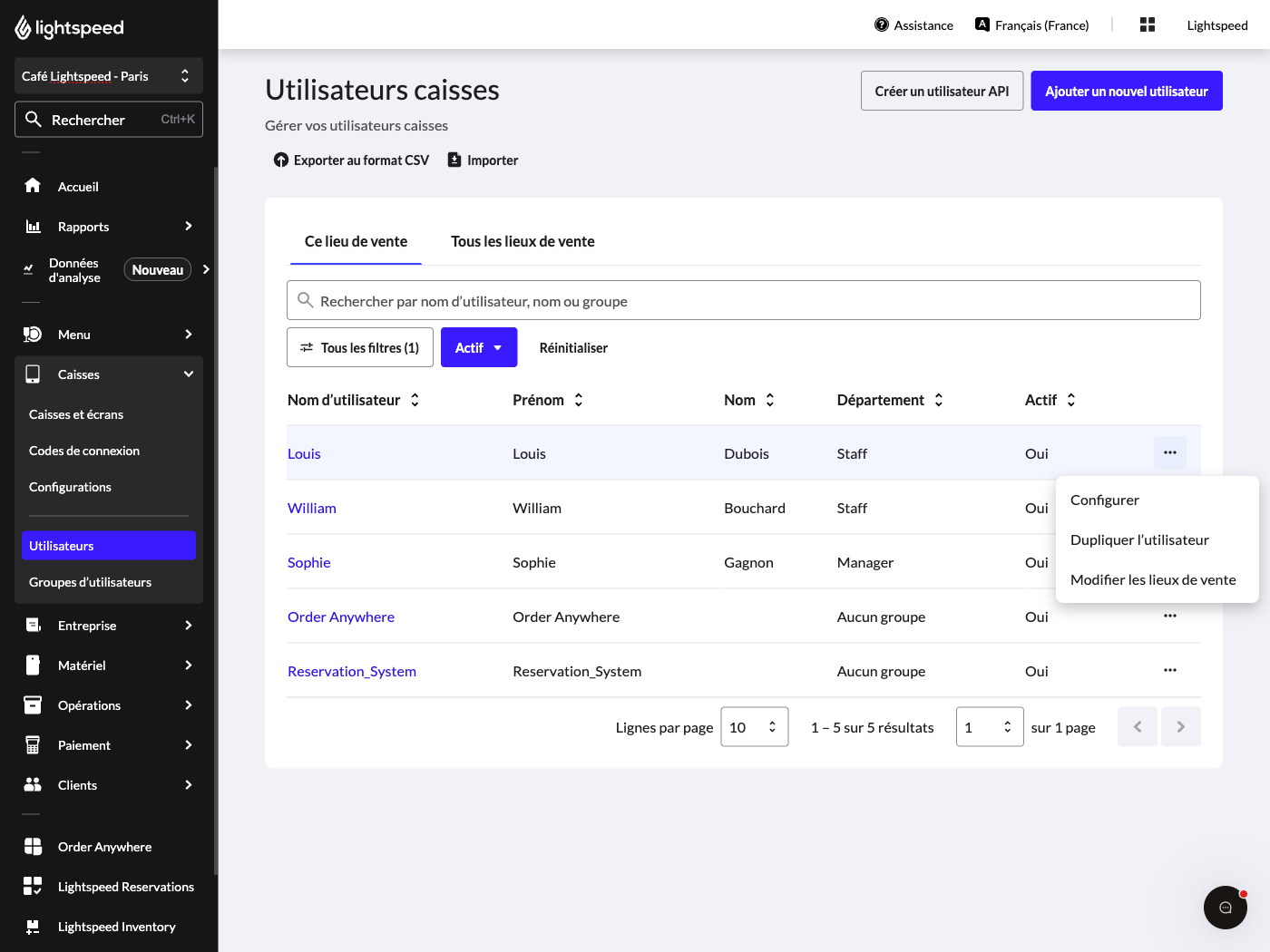The height and width of the screenshot is (952, 1270).
Task: Open the options menu for Reservation_System row
Action: pyautogui.click(x=1170, y=670)
